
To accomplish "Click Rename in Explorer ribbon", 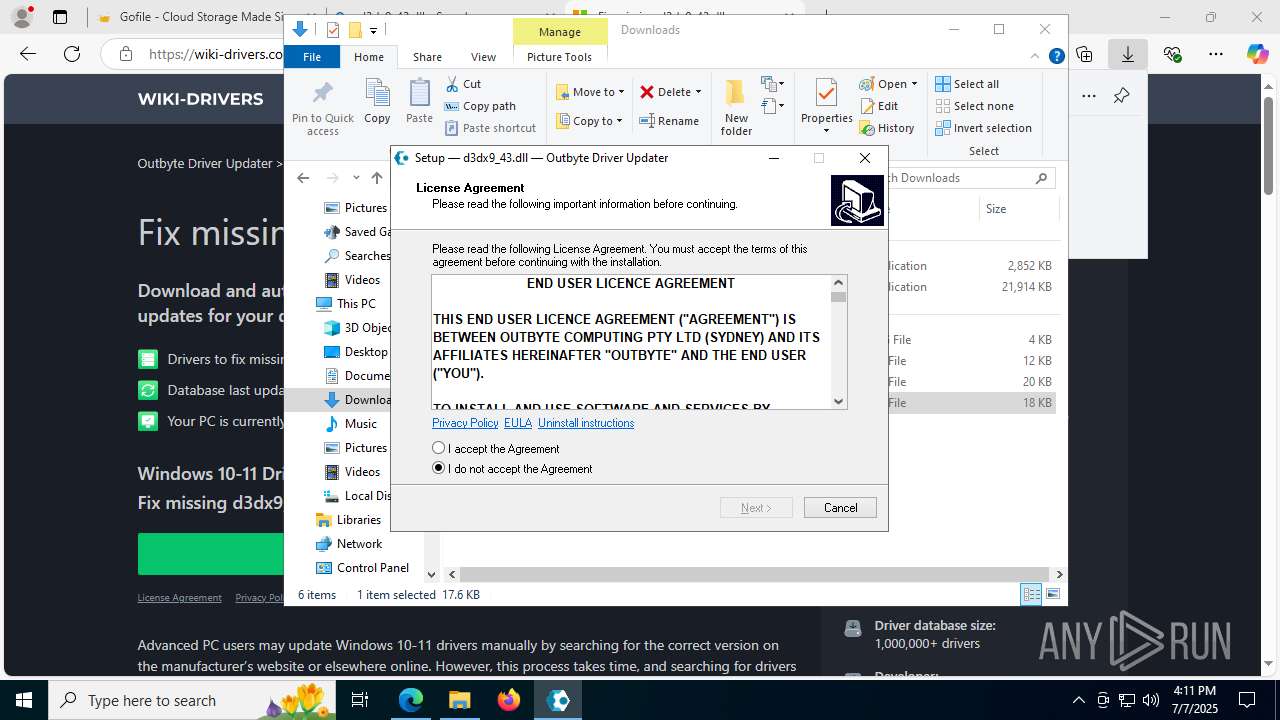I will 669,121.
